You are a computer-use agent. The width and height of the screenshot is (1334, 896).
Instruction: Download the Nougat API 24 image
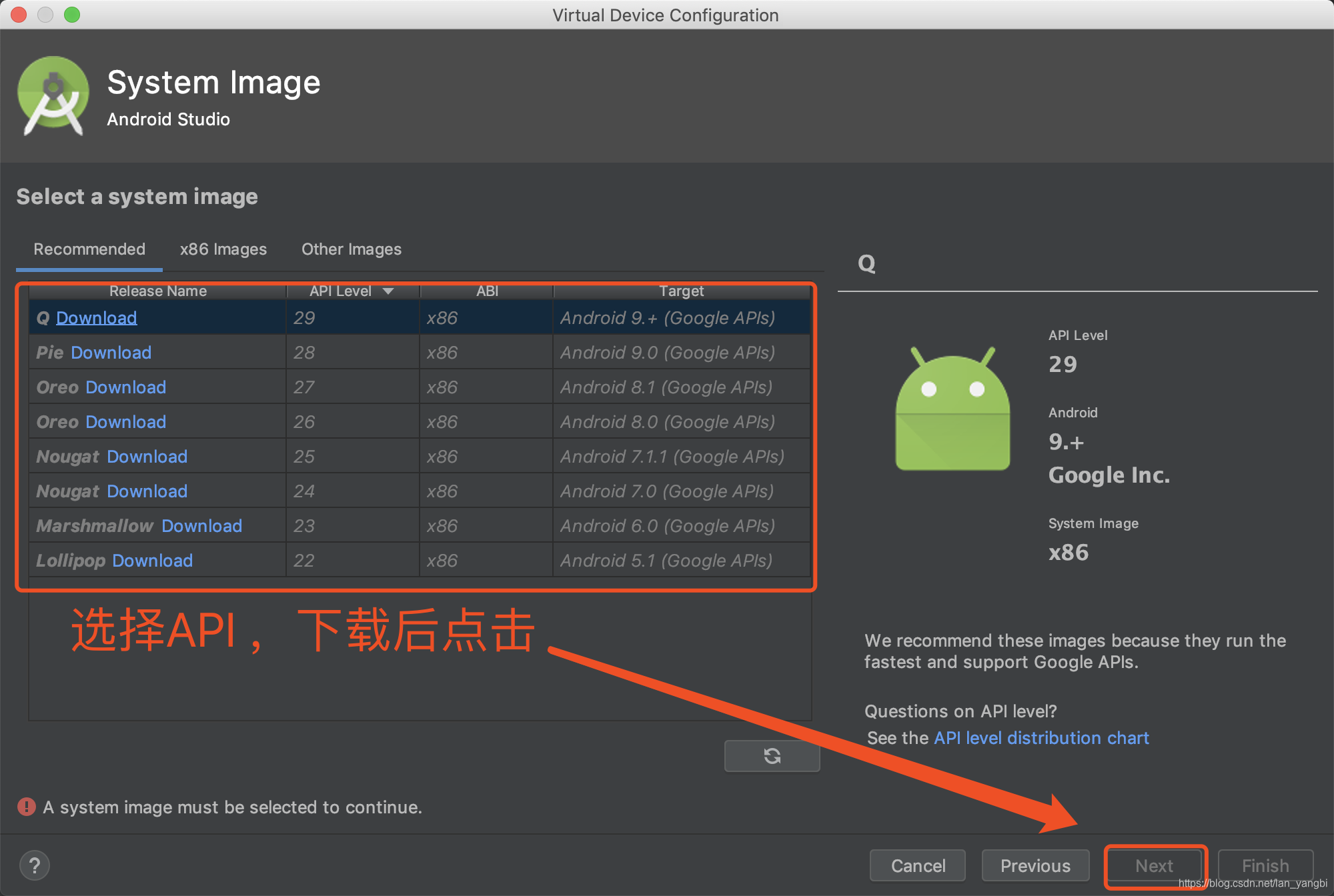tap(147, 491)
